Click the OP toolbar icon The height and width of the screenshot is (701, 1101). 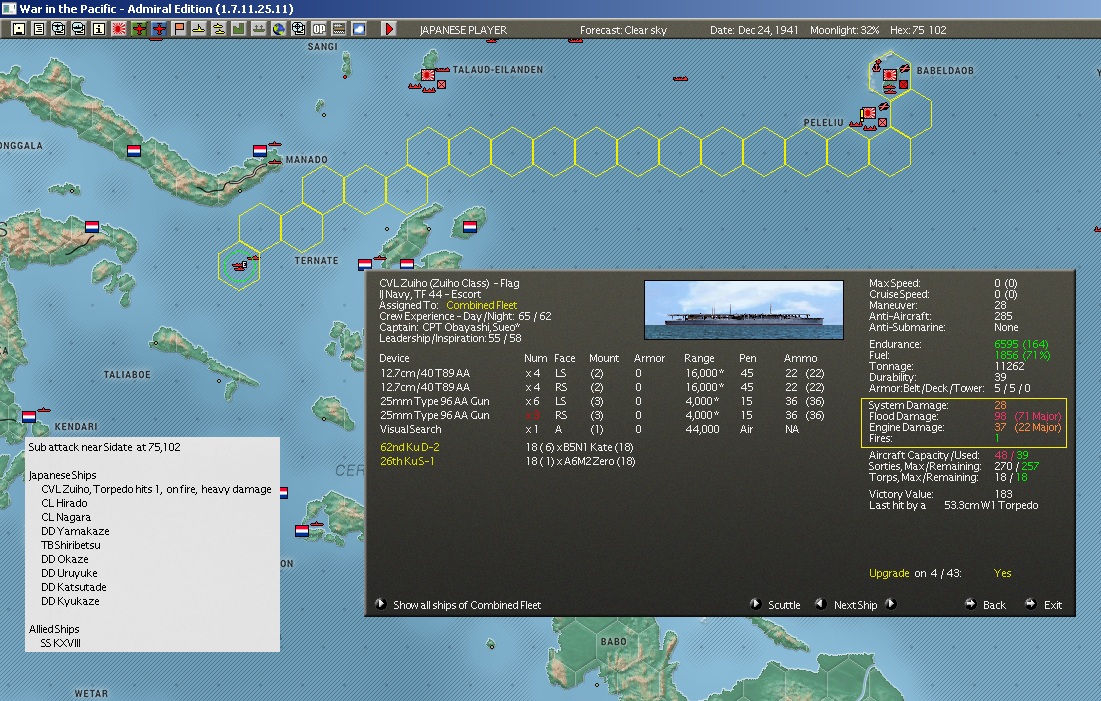[x=318, y=29]
